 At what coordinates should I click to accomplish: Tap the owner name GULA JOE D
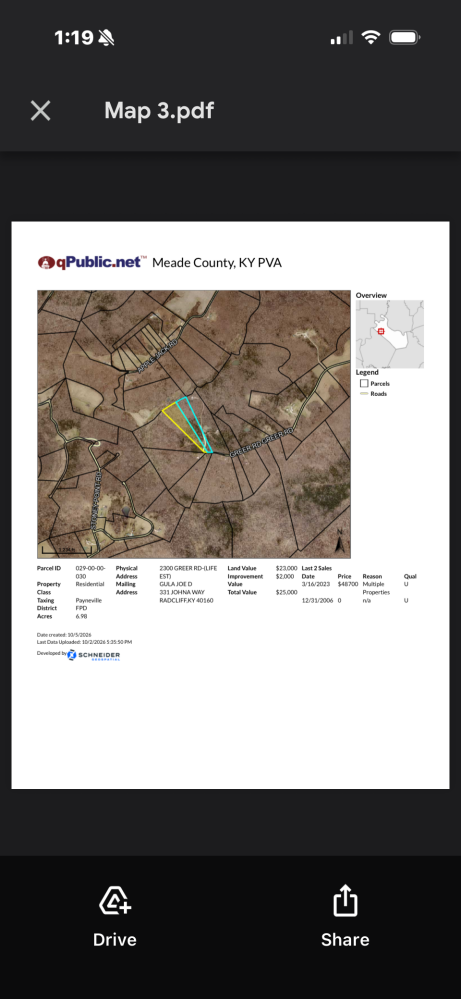coord(176,584)
